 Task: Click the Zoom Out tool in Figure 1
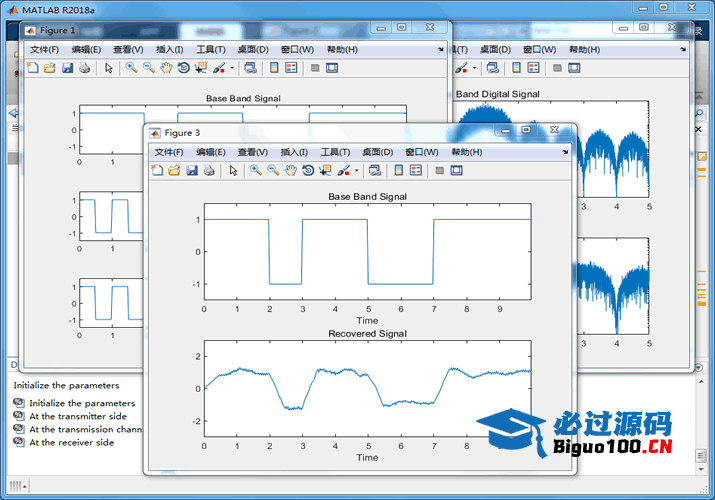point(148,68)
